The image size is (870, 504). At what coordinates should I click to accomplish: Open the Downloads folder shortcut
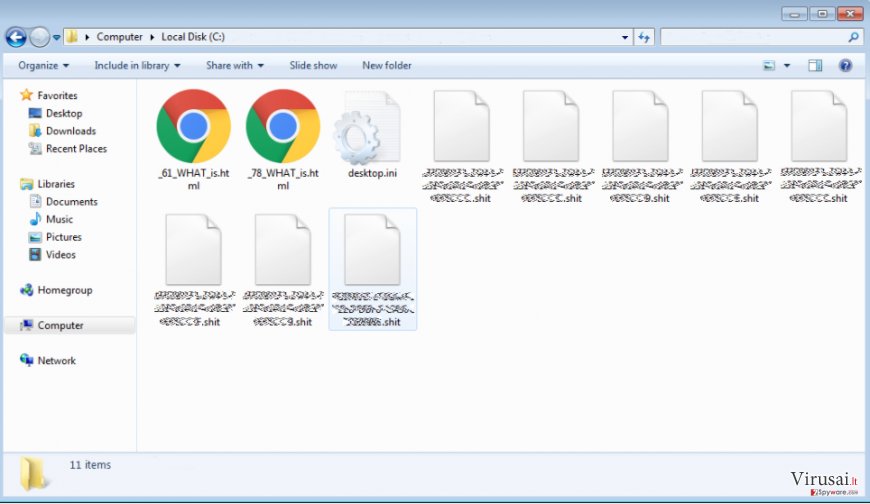(x=62, y=131)
